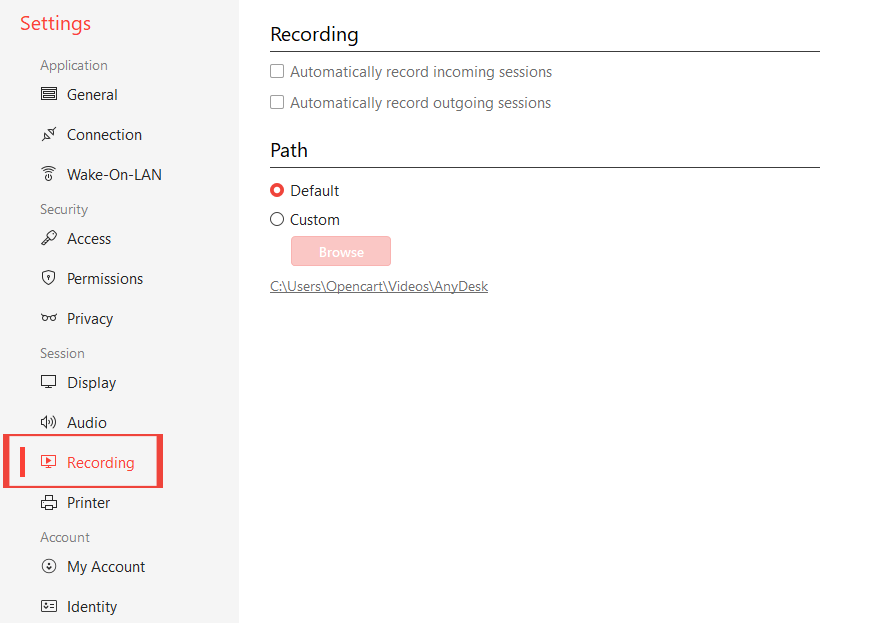The image size is (891, 623).
Task: Click the Privacy glasses icon
Action: click(x=49, y=319)
